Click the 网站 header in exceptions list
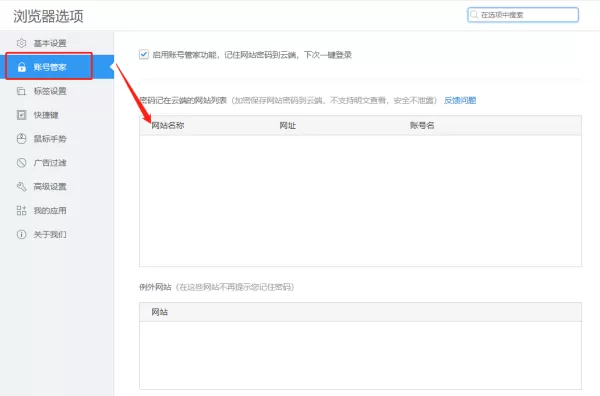 tap(160, 312)
